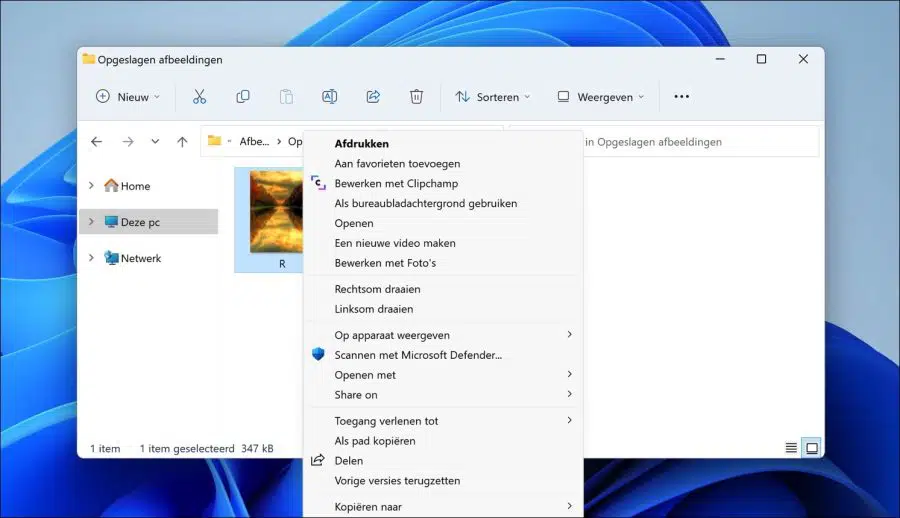Open the See more three-dots menu
Viewport: 900px width, 518px height.
[x=681, y=96]
